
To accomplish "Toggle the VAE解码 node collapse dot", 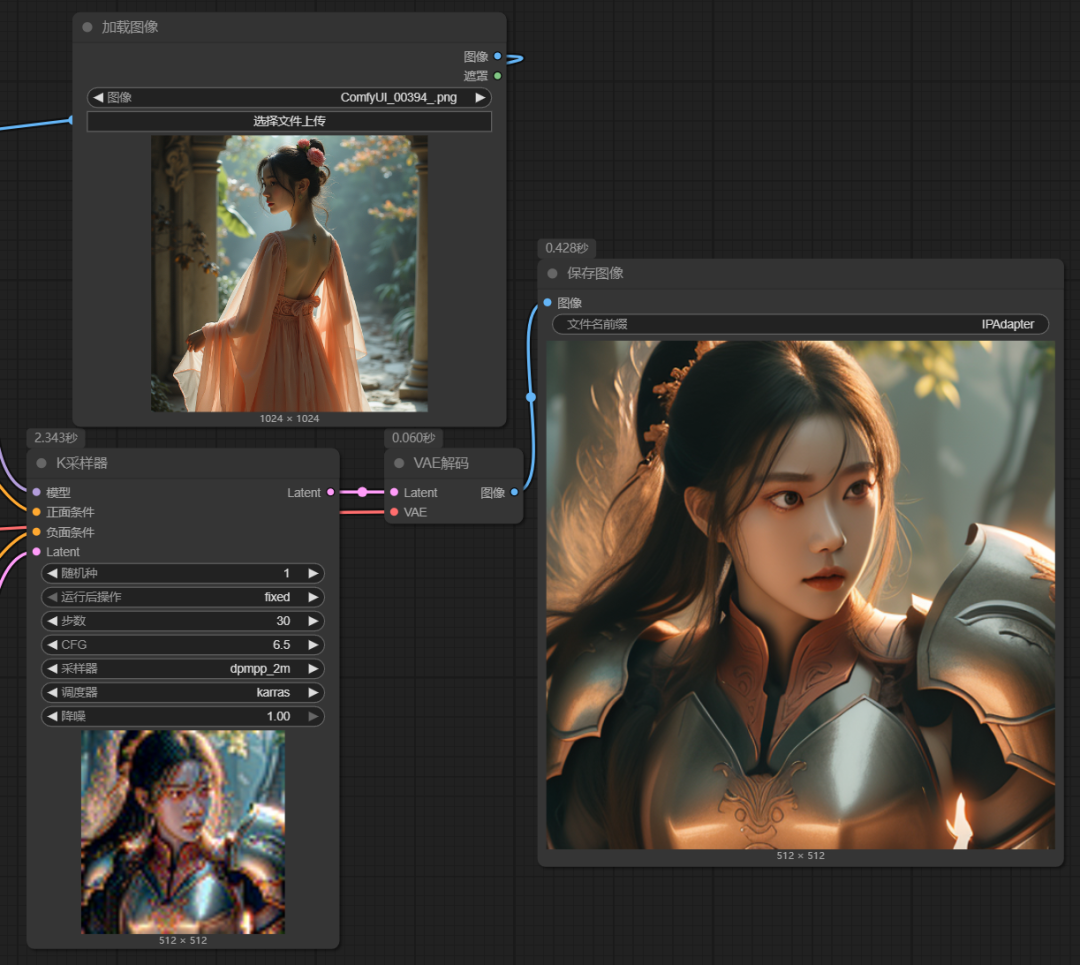I will 400,463.
